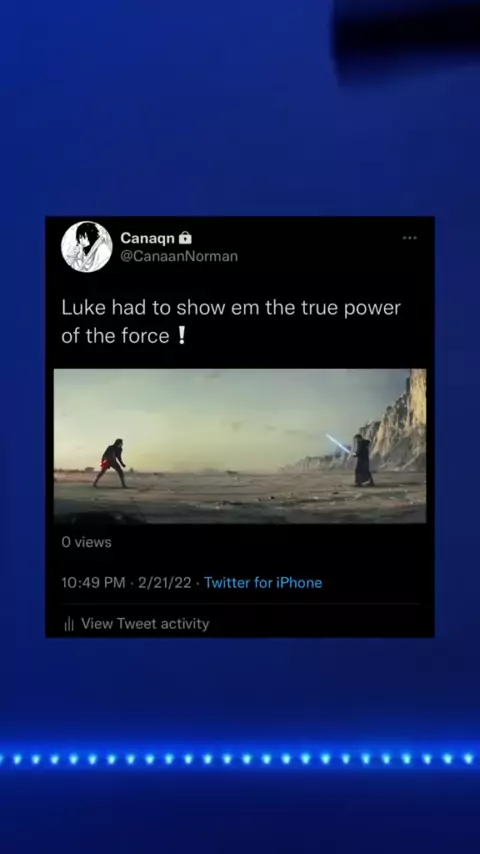Click the Canaqn profile avatar picture
Viewport: 480px width, 854px height.
pyautogui.click(x=87, y=247)
